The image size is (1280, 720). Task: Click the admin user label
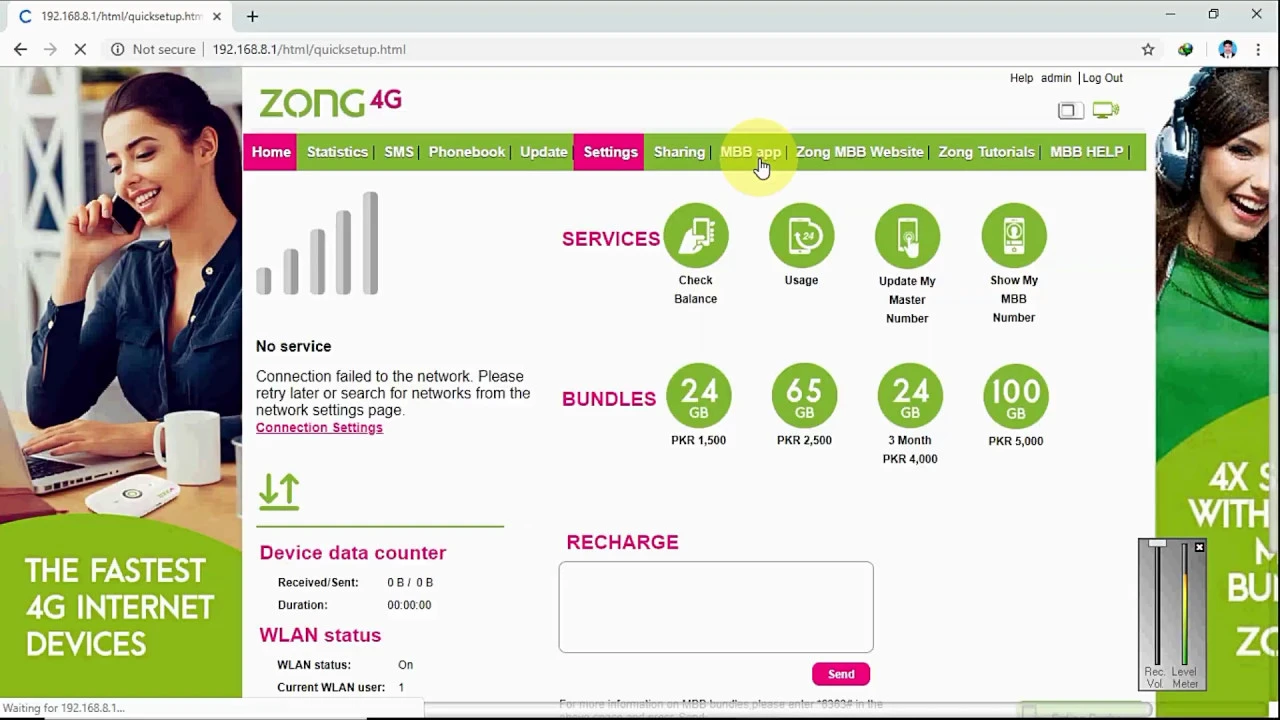[1056, 78]
